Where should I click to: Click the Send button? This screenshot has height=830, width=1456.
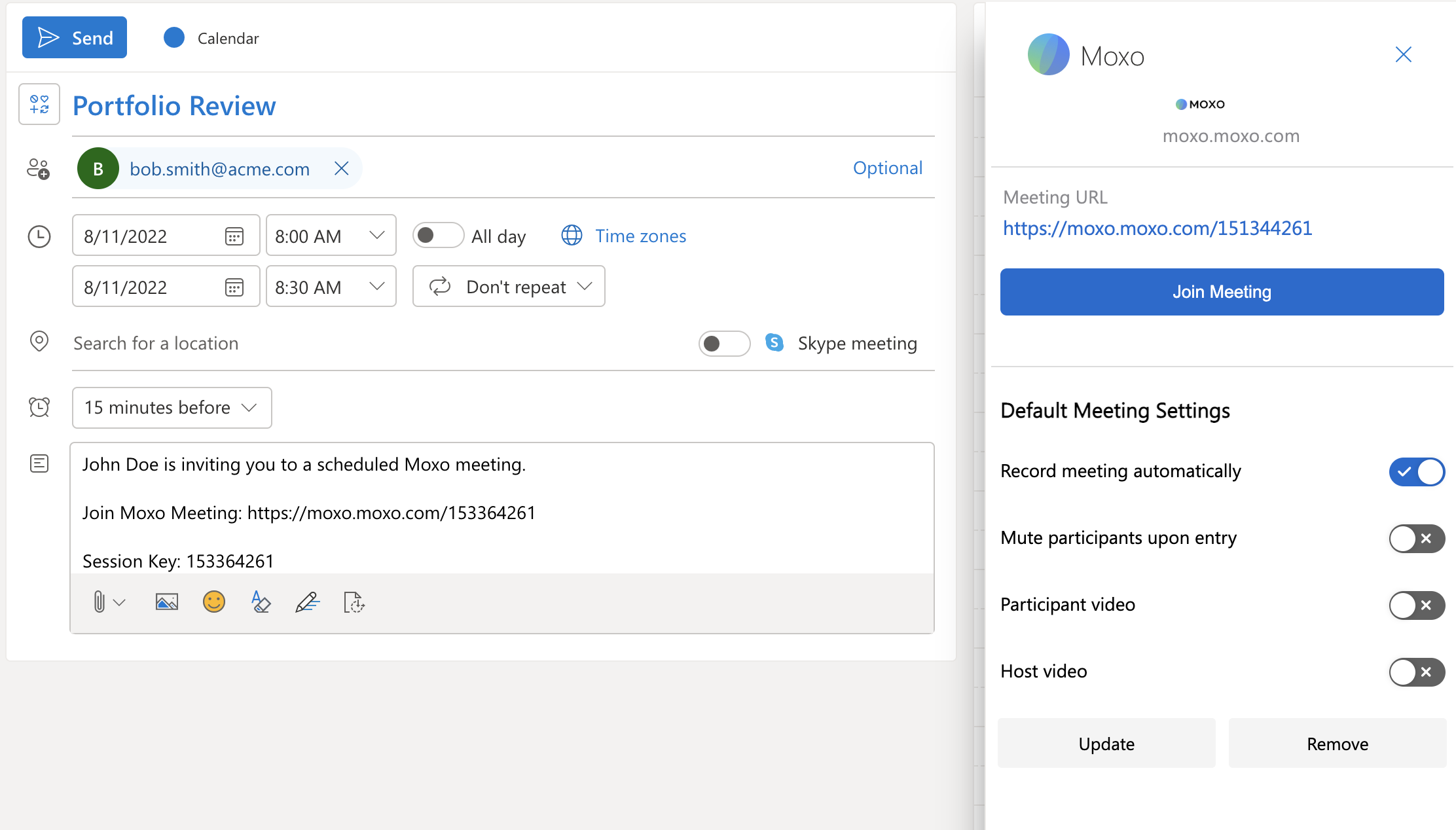(75, 38)
